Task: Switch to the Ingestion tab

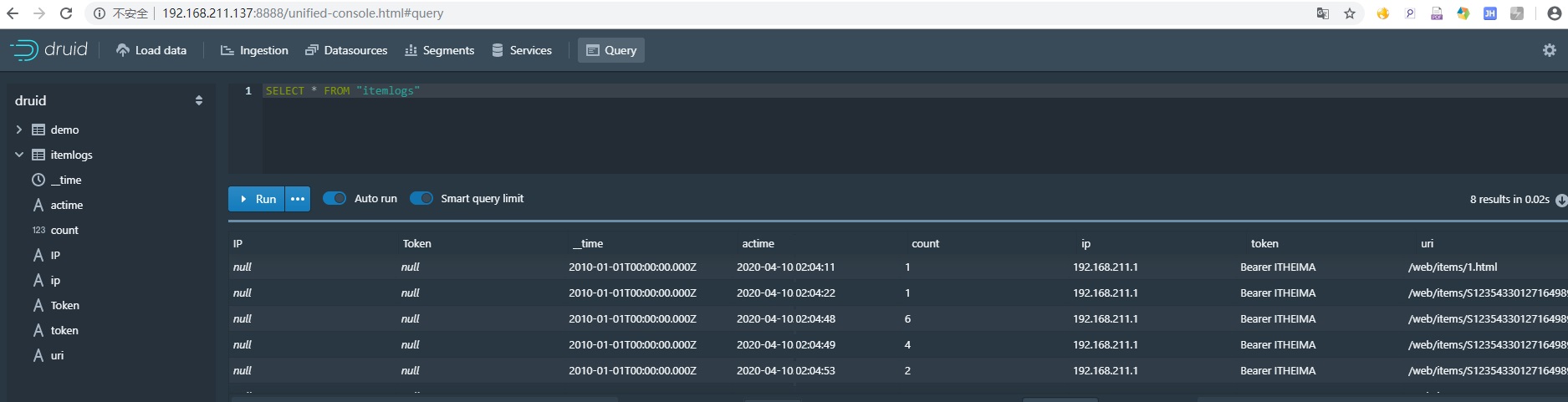Action: click(254, 50)
